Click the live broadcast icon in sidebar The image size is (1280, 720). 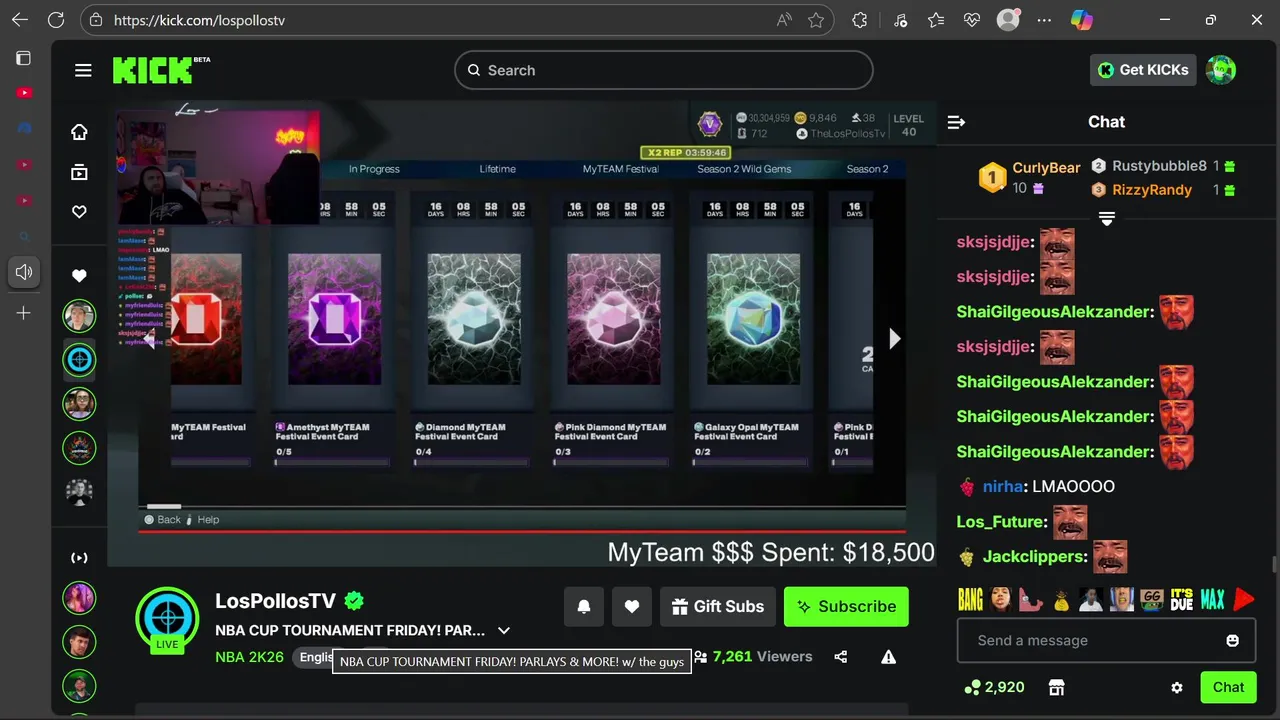click(79, 558)
